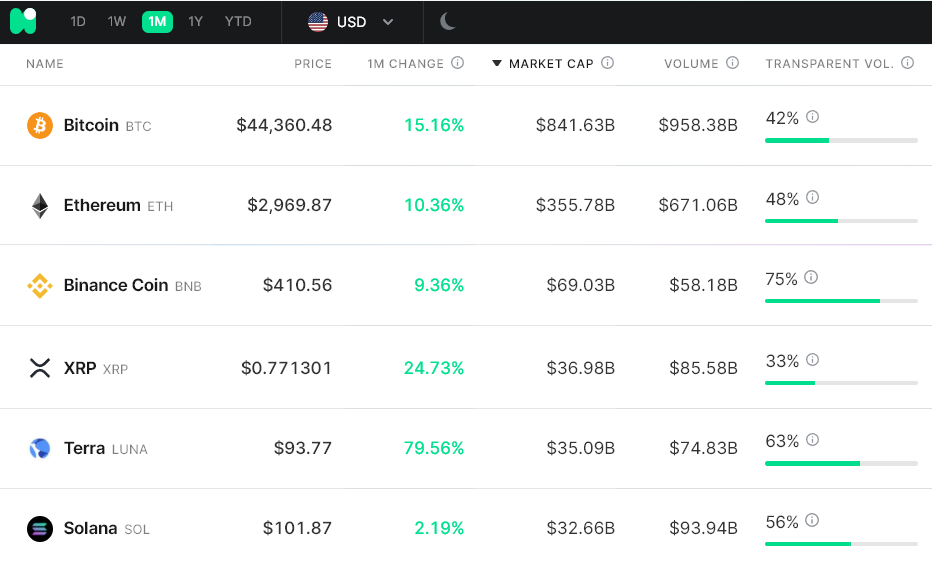The height and width of the screenshot is (563, 932).
Task: Click the Terra LUNA logo icon
Action: click(40, 449)
